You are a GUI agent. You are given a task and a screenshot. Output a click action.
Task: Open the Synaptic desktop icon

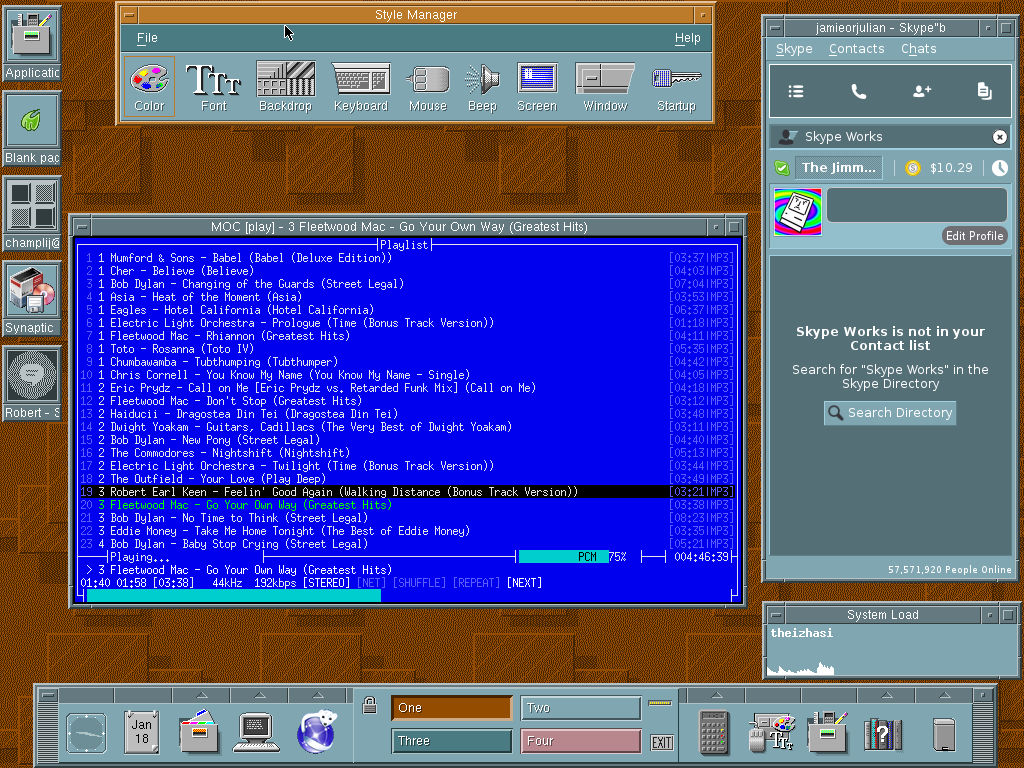(31, 299)
